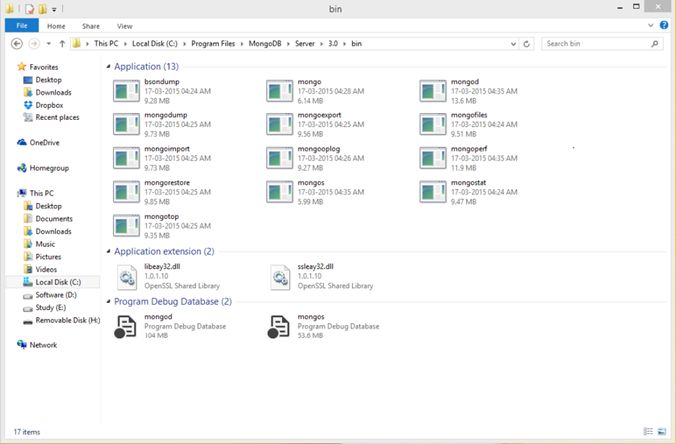The height and width of the screenshot is (444, 676).
Task: Go back with the Back arrow
Action: tap(17, 44)
